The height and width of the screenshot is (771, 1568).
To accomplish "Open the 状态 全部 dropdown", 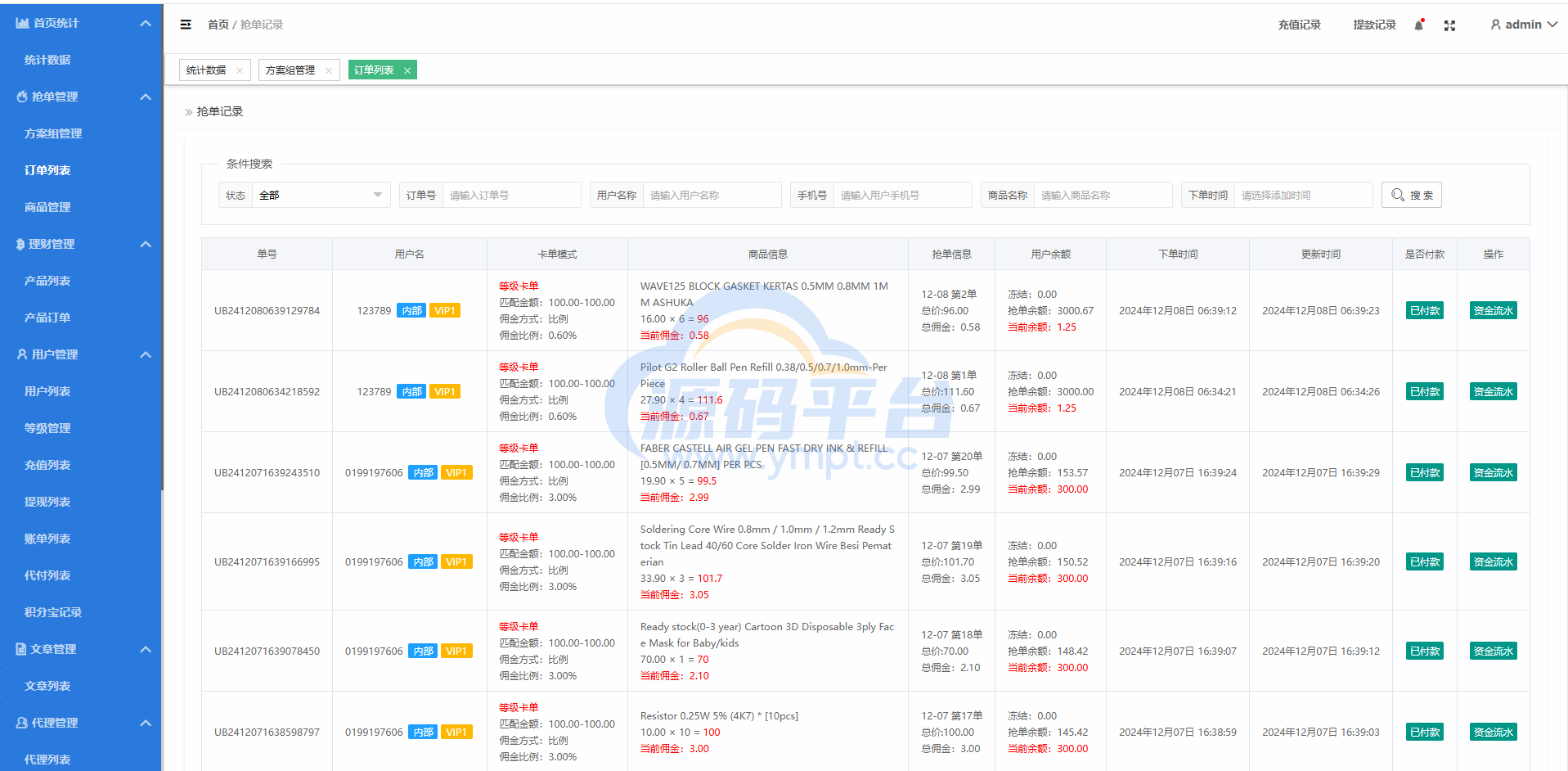I will 321,195.
